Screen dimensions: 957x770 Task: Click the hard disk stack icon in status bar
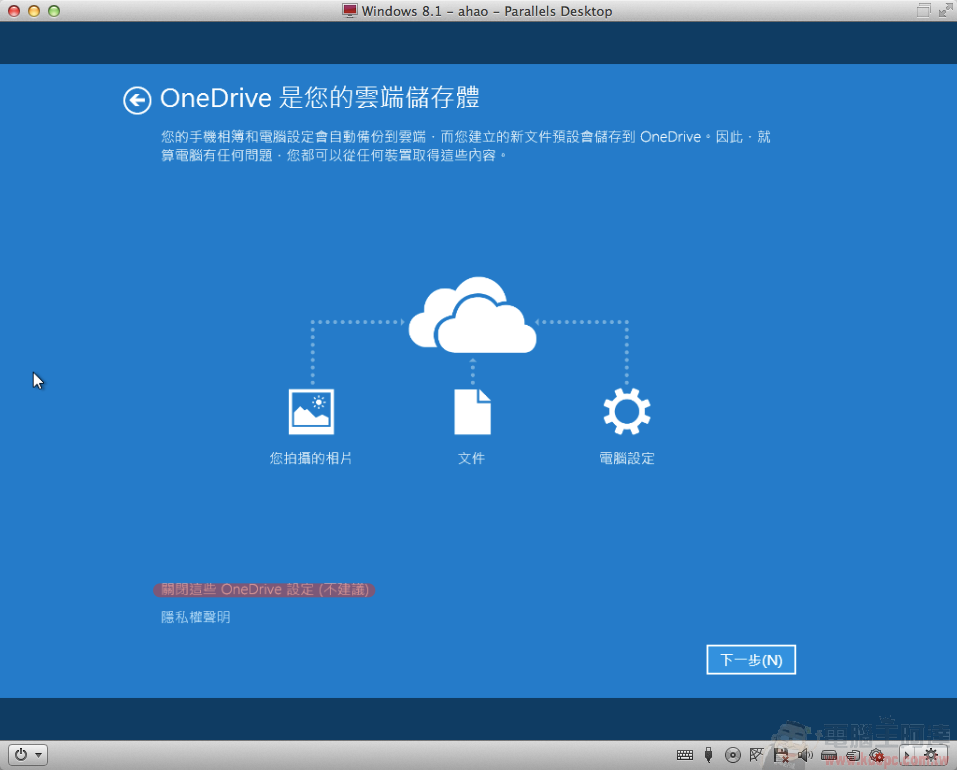(x=853, y=755)
